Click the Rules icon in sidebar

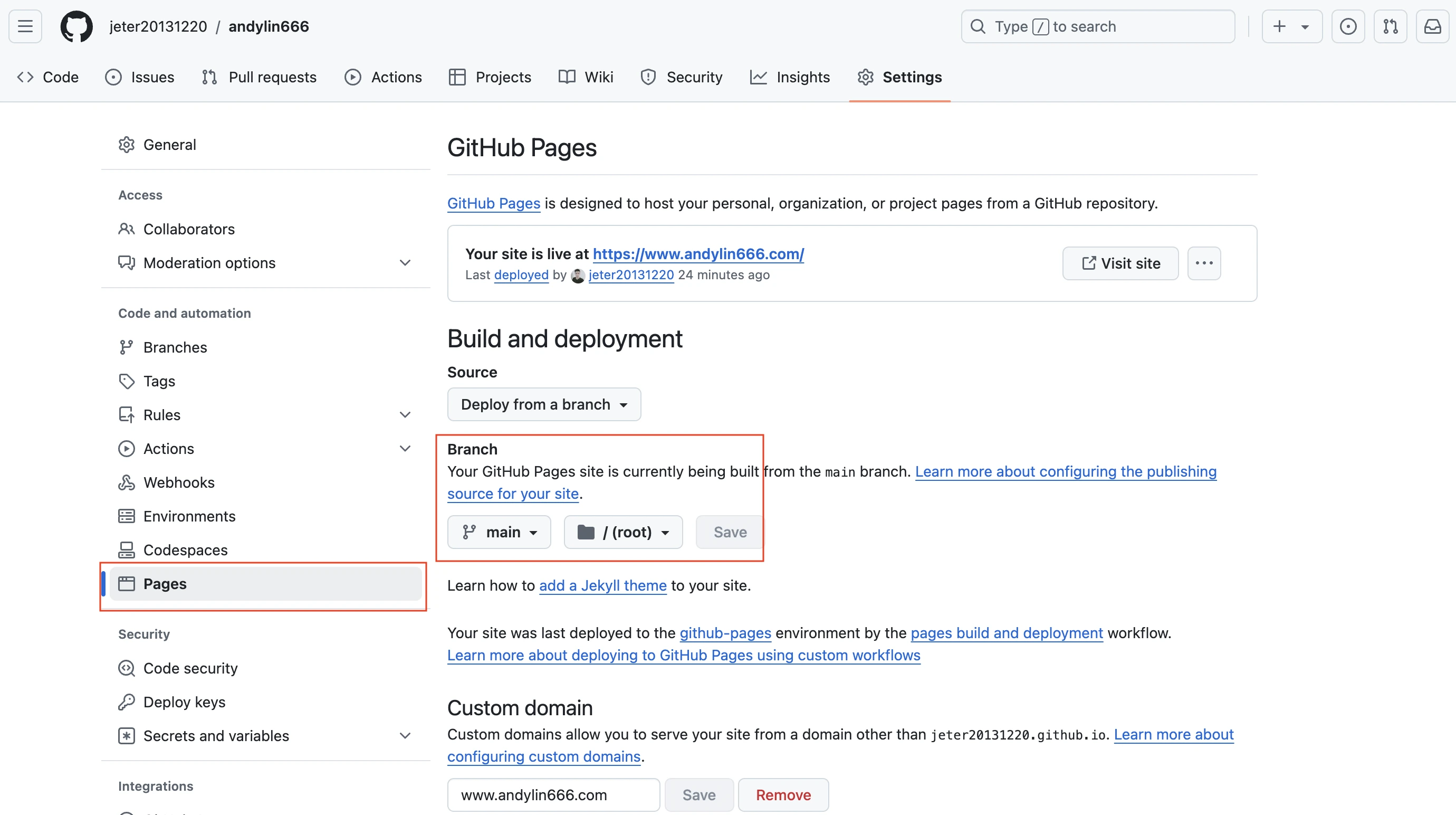pyautogui.click(x=127, y=415)
